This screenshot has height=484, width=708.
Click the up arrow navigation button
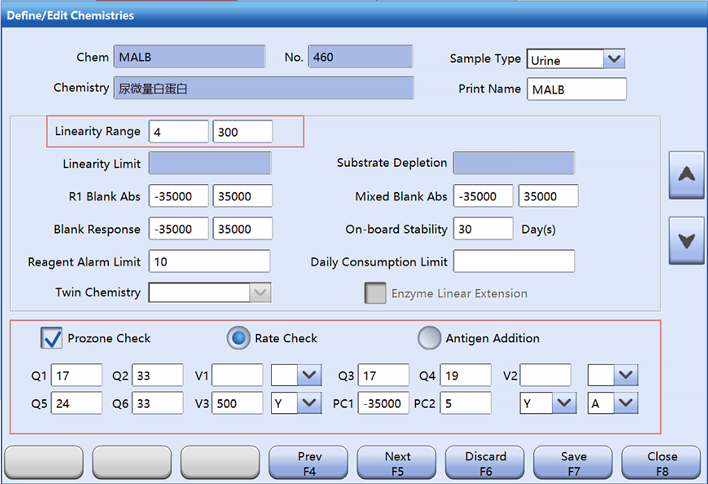[686, 175]
